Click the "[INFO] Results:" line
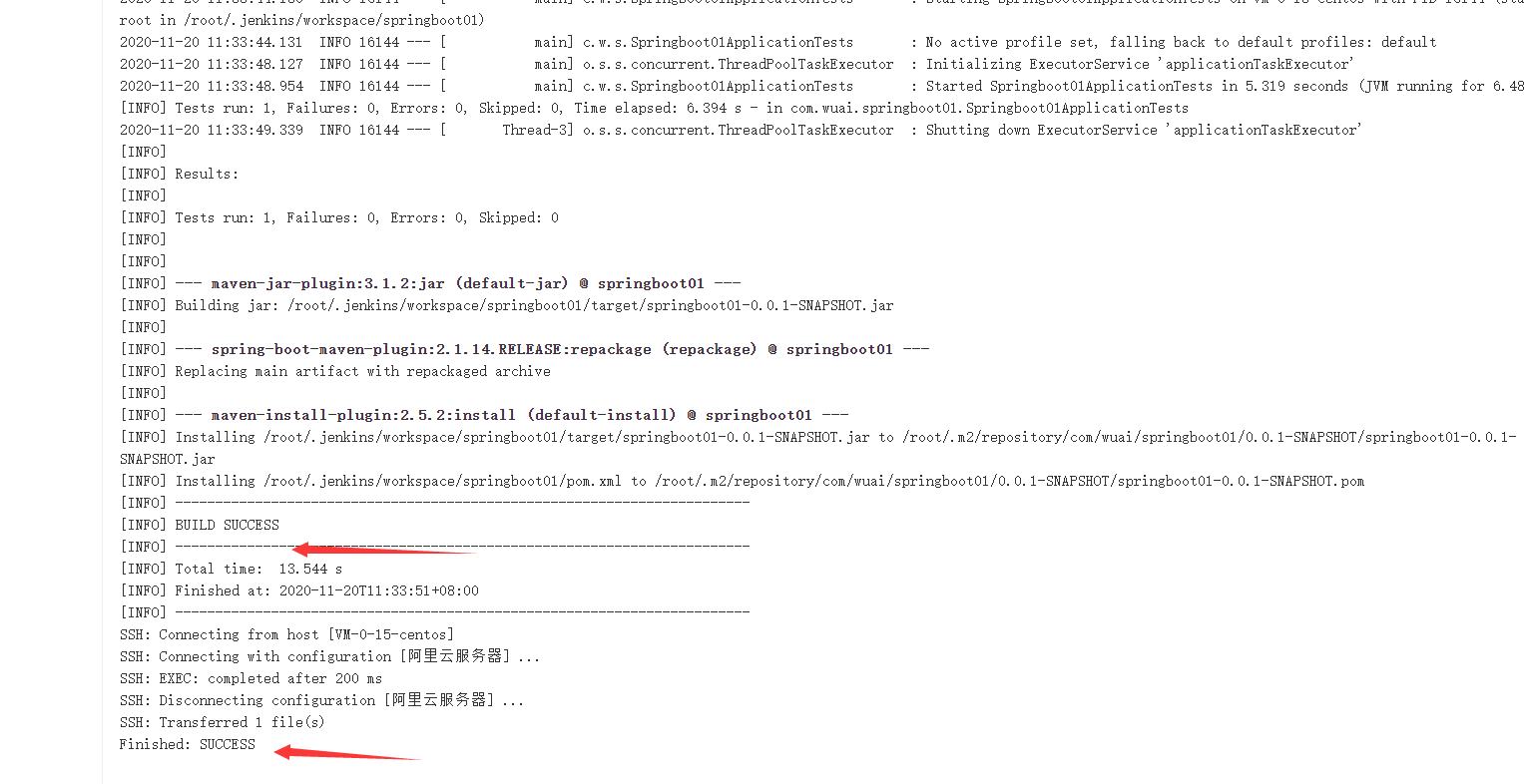 [180, 174]
